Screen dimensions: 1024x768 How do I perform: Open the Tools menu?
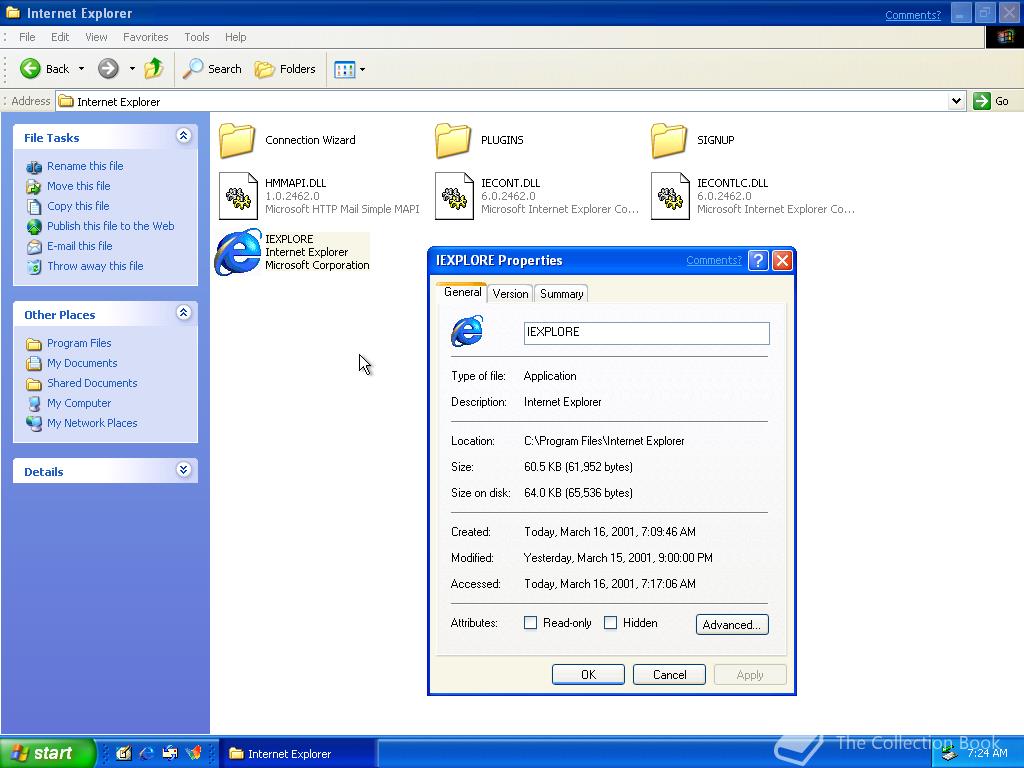(x=197, y=37)
